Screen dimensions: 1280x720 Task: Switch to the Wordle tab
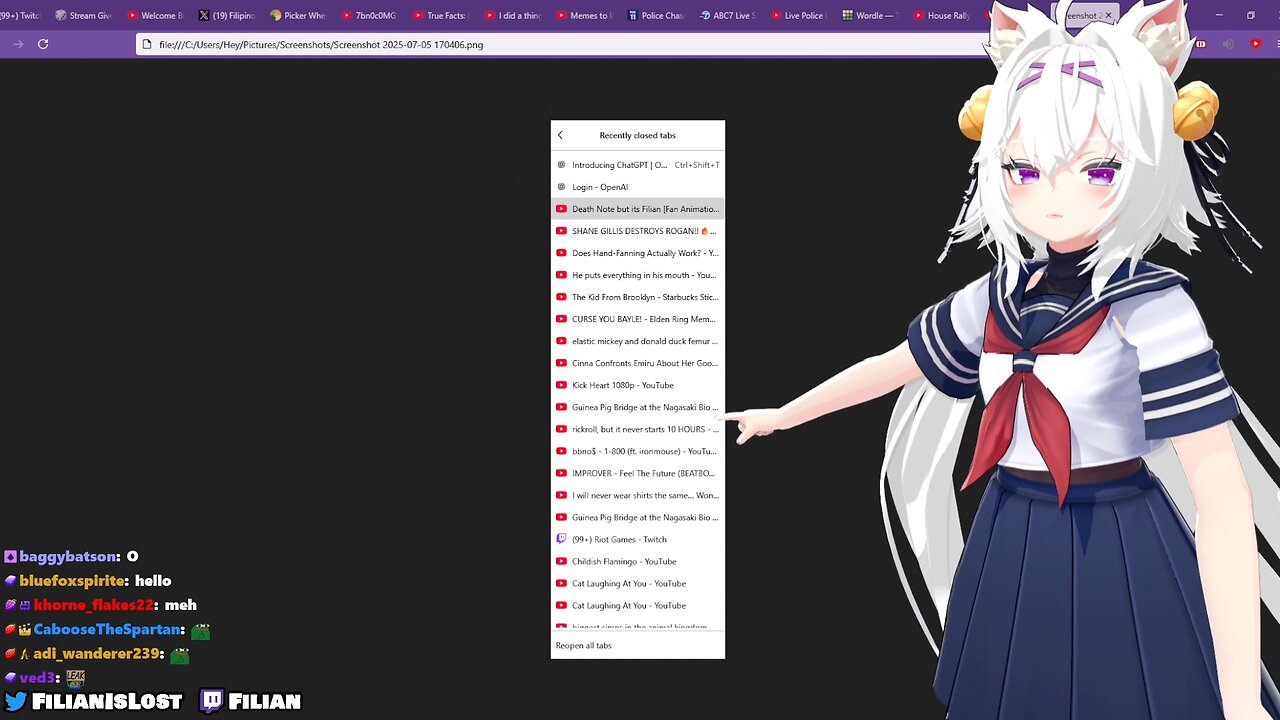(870, 15)
